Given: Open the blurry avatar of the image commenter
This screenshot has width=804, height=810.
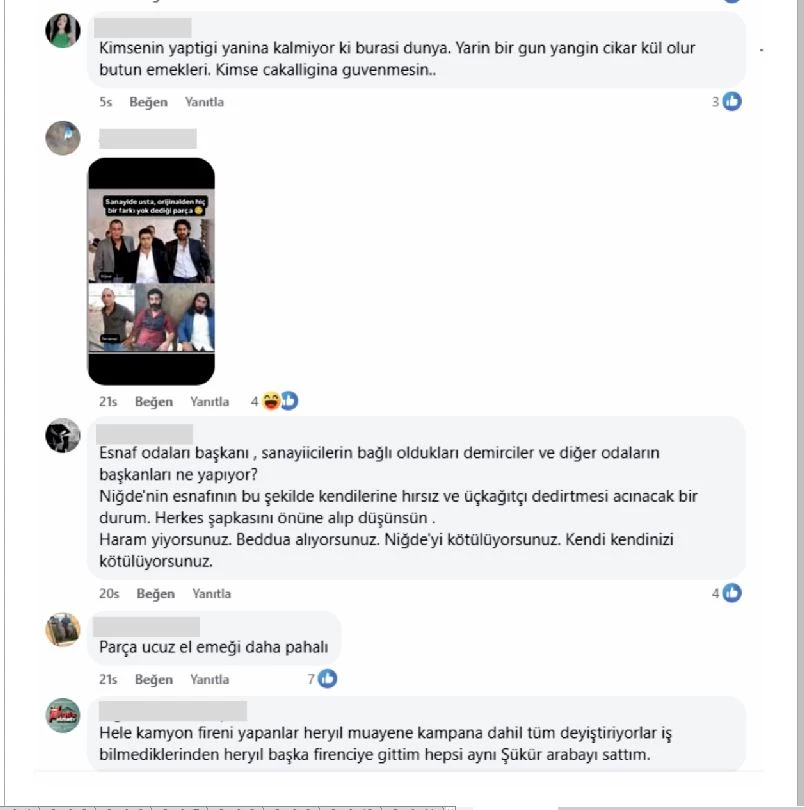Looking at the screenshot, I should point(63,138).
